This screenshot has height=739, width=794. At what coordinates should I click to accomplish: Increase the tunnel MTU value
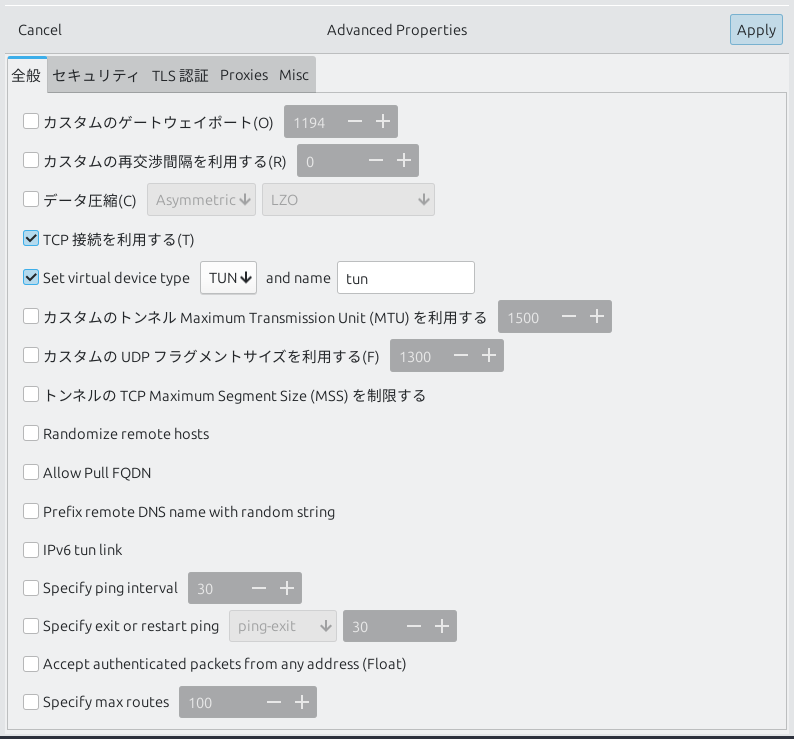(597, 317)
